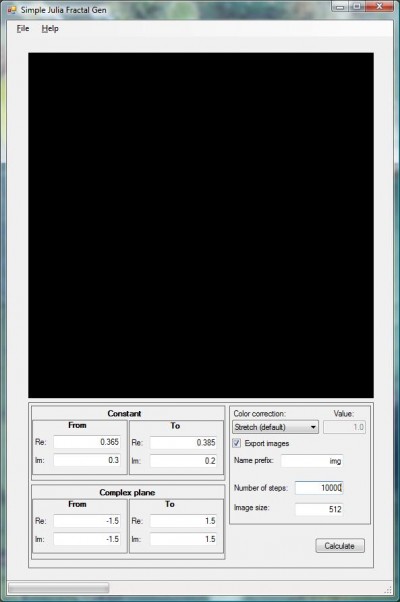Open the Help menu
The width and height of the screenshot is (400, 602).
click(50, 28)
